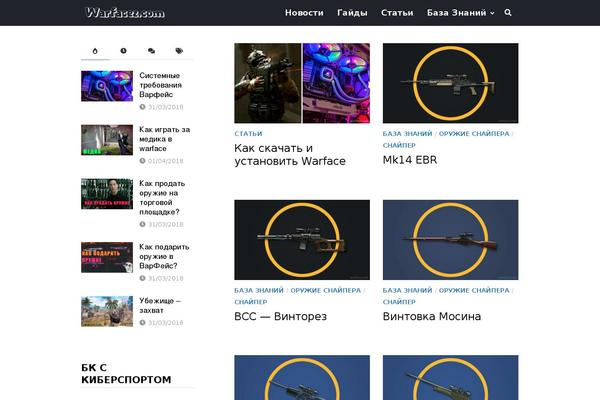Open СНАЙПЕР category above Винтовка Мосина
Screen dimensions: 600x400
tap(399, 302)
